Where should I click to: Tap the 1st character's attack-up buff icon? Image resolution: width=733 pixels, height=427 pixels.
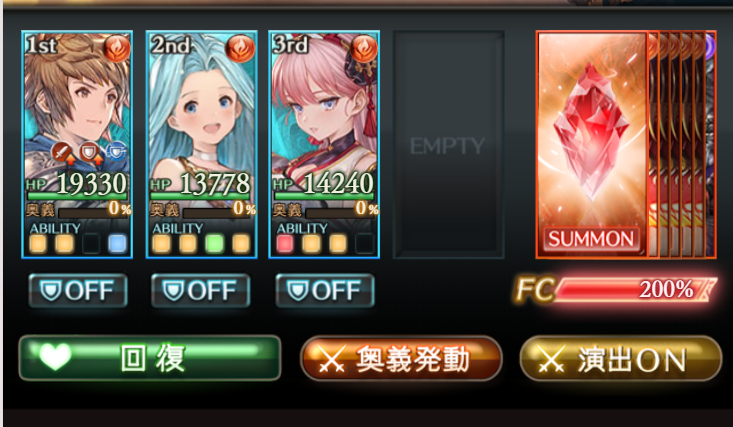pos(63,153)
